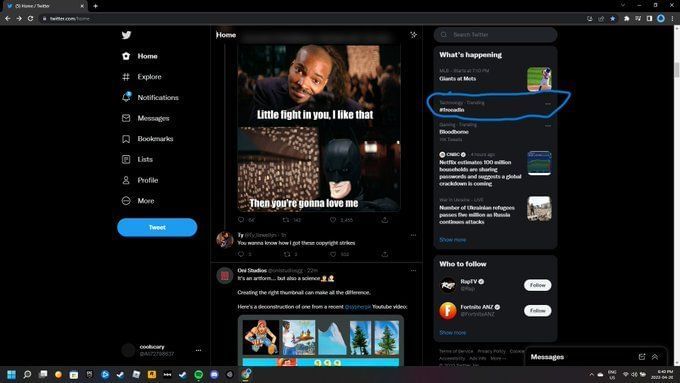The height and width of the screenshot is (383, 680).
Task: Click the bookmark star in address bar
Action: 612,19
